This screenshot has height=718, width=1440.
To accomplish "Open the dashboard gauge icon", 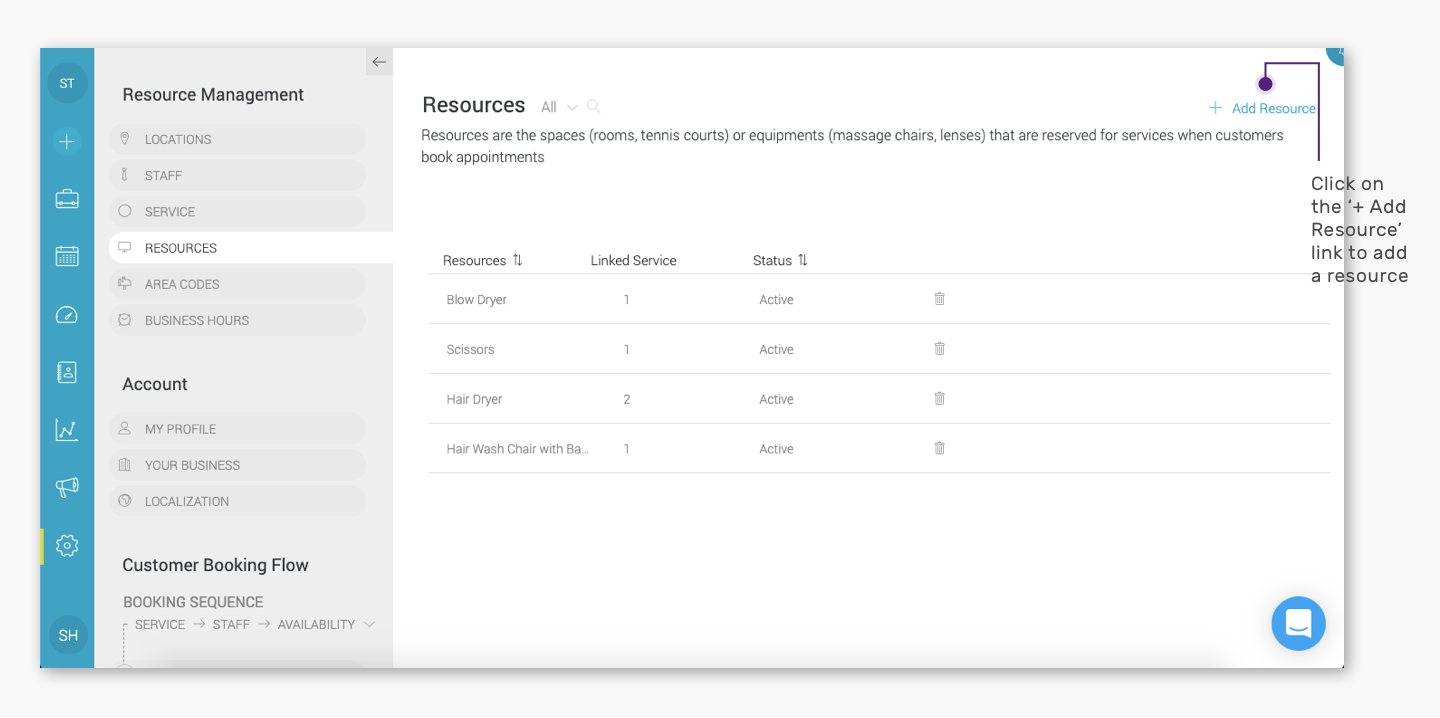I will pyautogui.click(x=67, y=315).
